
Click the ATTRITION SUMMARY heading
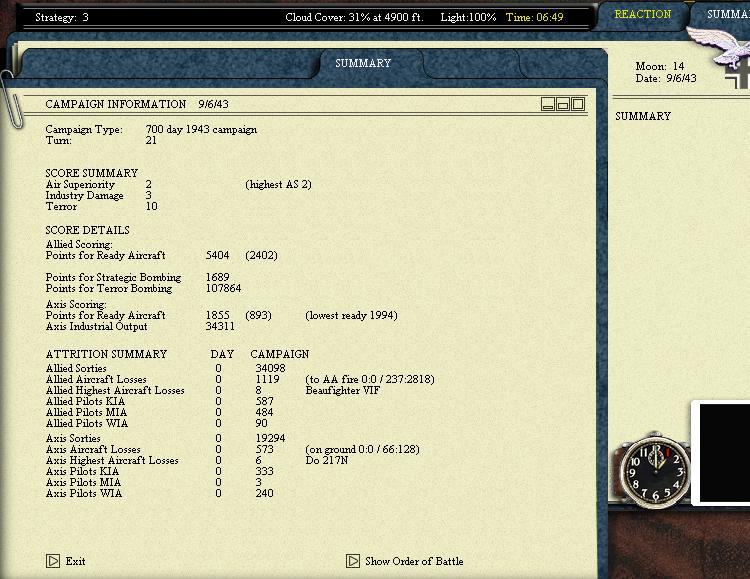point(106,354)
